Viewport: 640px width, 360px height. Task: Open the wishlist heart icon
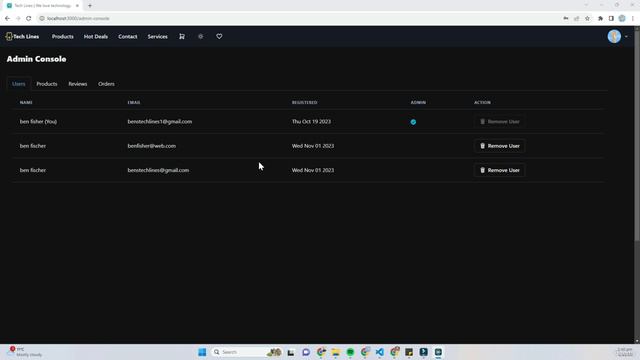tap(219, 36)
